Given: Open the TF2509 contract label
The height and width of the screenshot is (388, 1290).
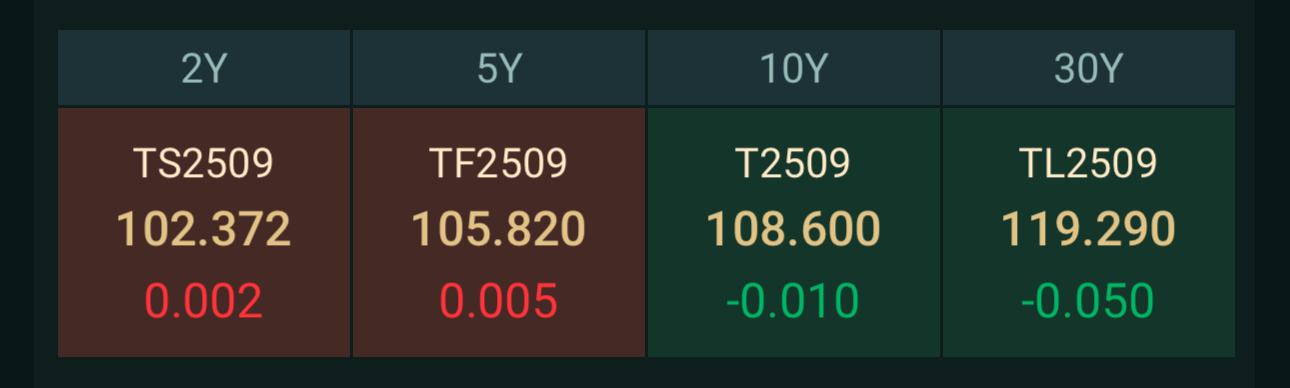Looking at the screenshot, I should coord(499,164).
